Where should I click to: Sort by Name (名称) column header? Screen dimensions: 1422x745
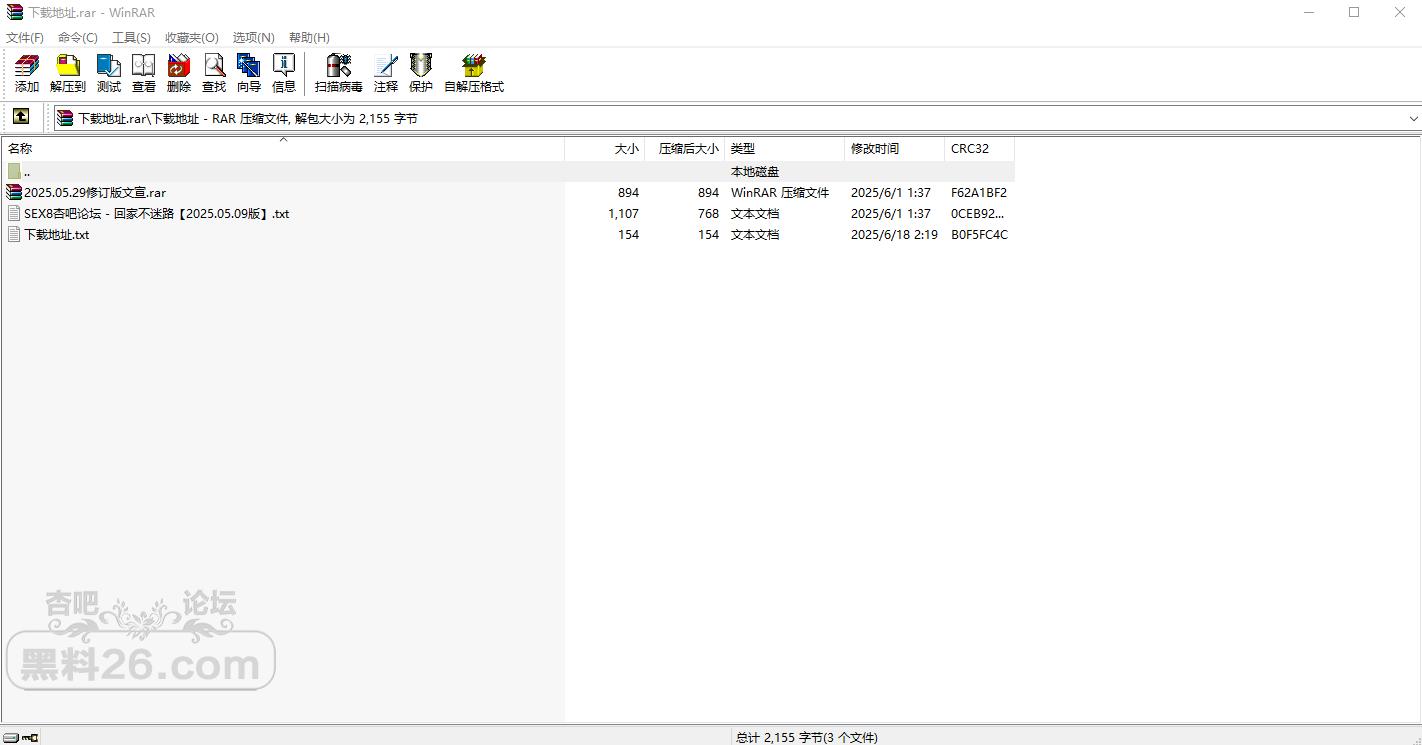283,148
